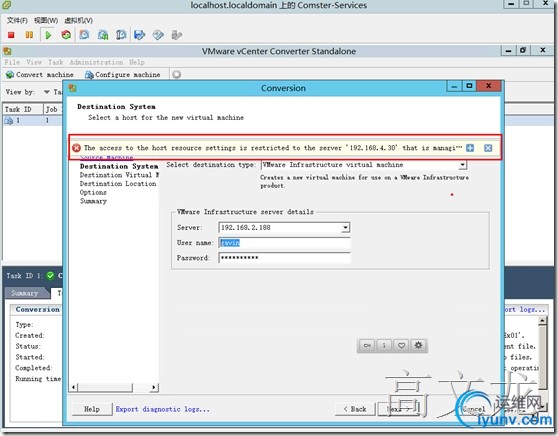Maximize the Conversion dialog

click(x=469, y=86)
